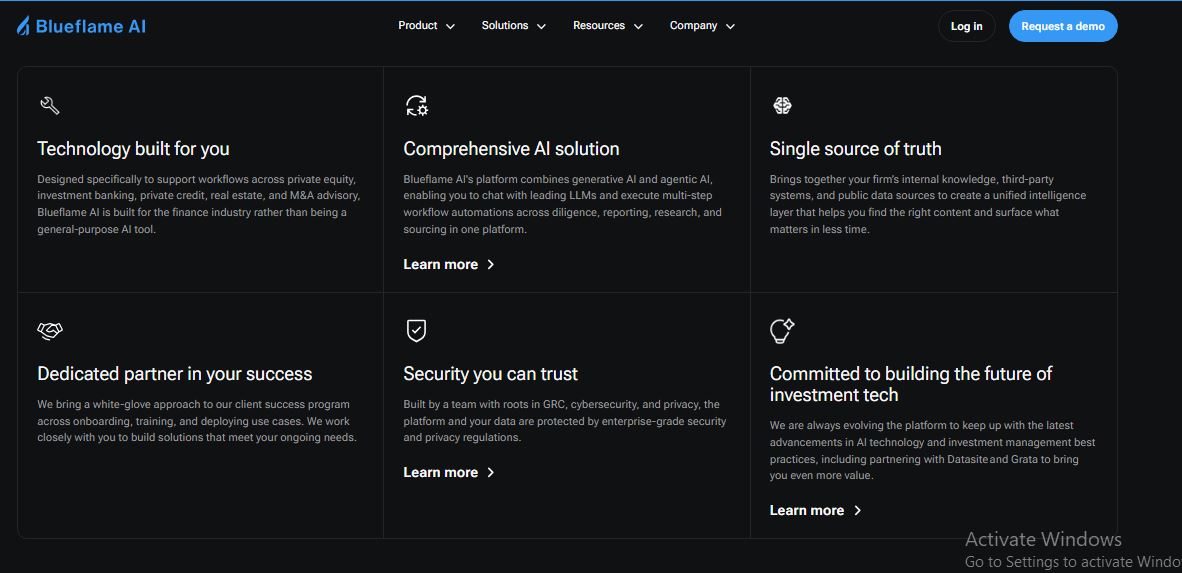Click the Dedicated partner in your success heading

(x=175, y=374)
